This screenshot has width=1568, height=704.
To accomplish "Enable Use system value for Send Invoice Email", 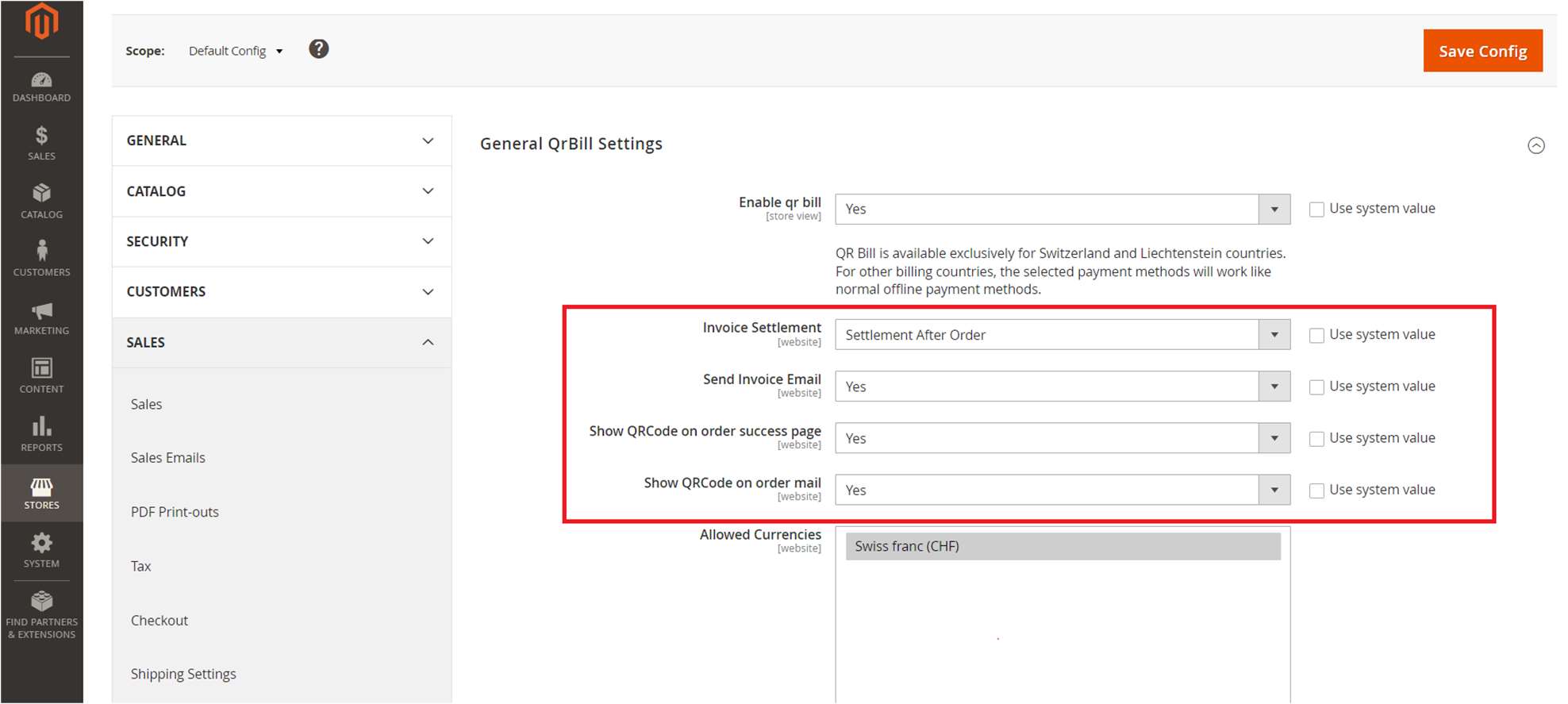I will (1316, 387).
